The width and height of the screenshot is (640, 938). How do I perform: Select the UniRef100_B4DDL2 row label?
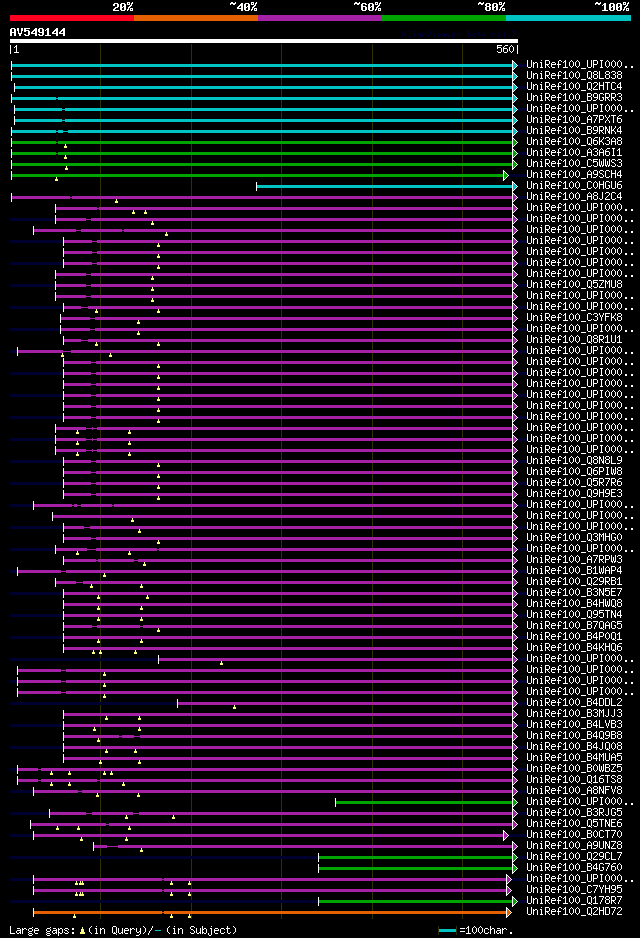coord(574,702)
